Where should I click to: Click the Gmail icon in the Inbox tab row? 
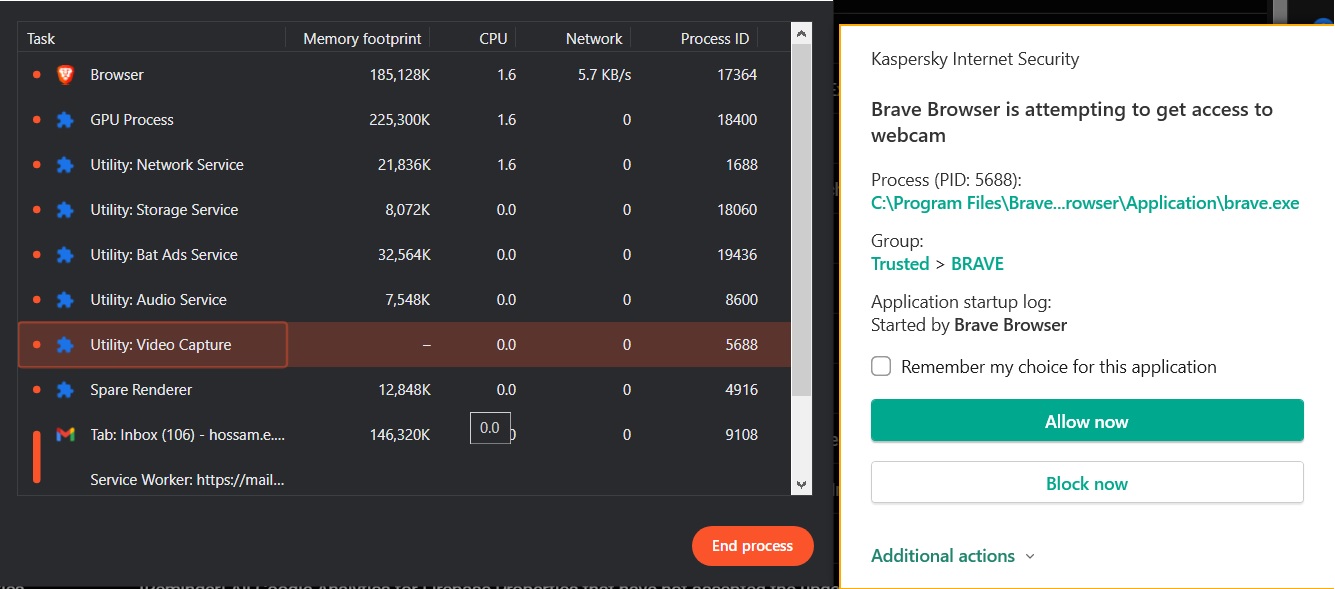pyautogui.click(x=65, y=434)
